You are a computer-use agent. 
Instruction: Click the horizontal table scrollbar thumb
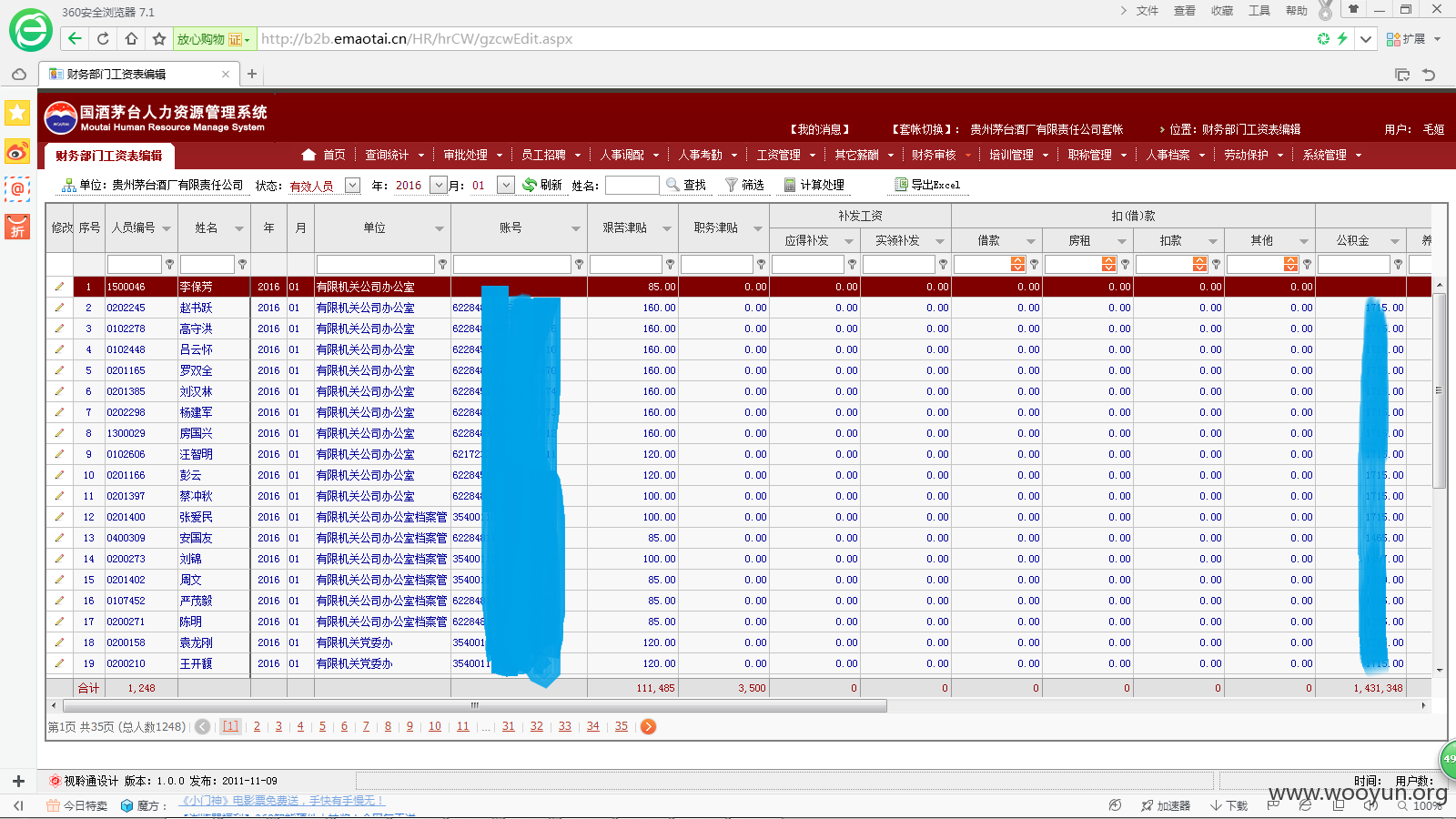474,705
